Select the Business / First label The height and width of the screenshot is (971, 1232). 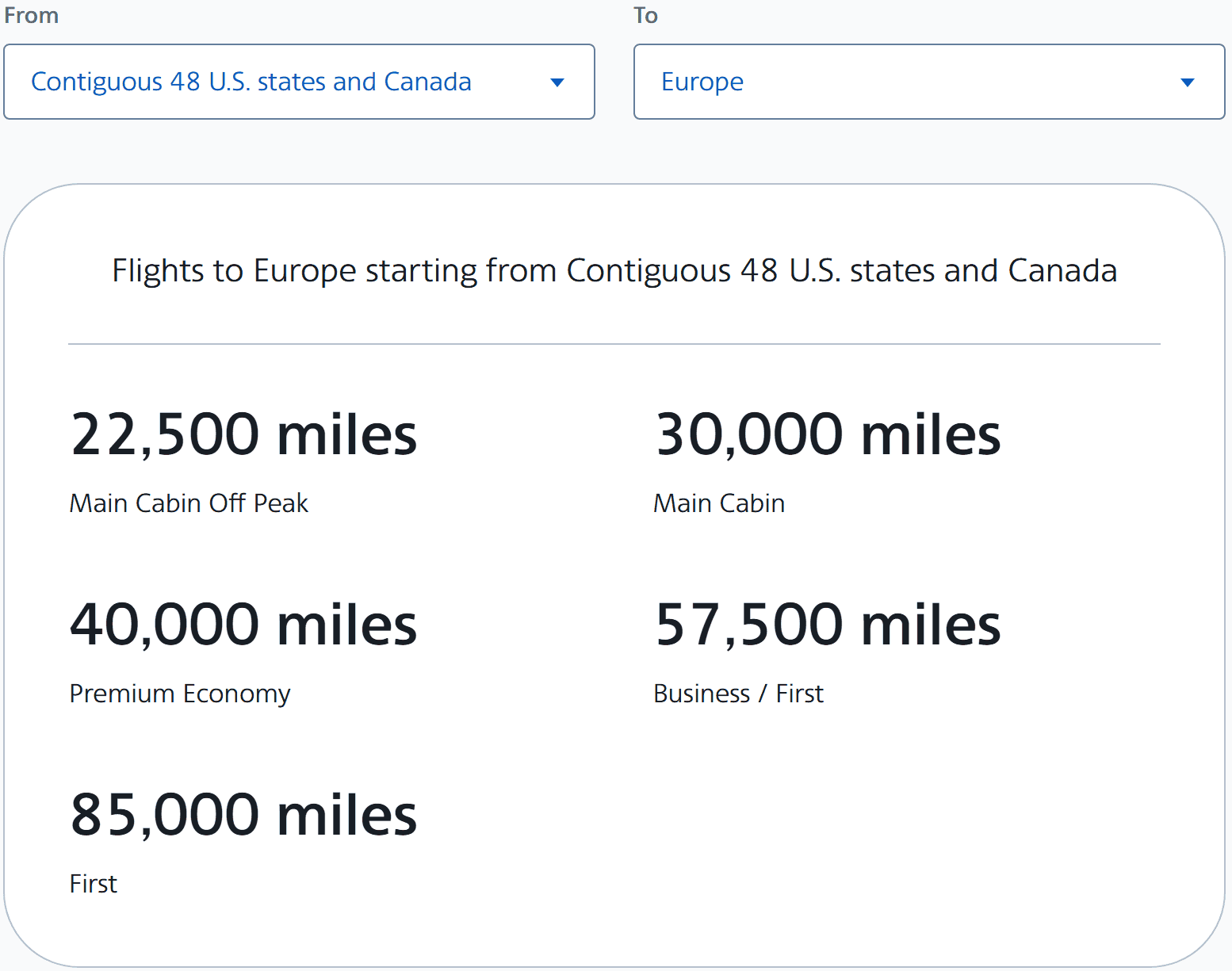click(x=738, y=694)
